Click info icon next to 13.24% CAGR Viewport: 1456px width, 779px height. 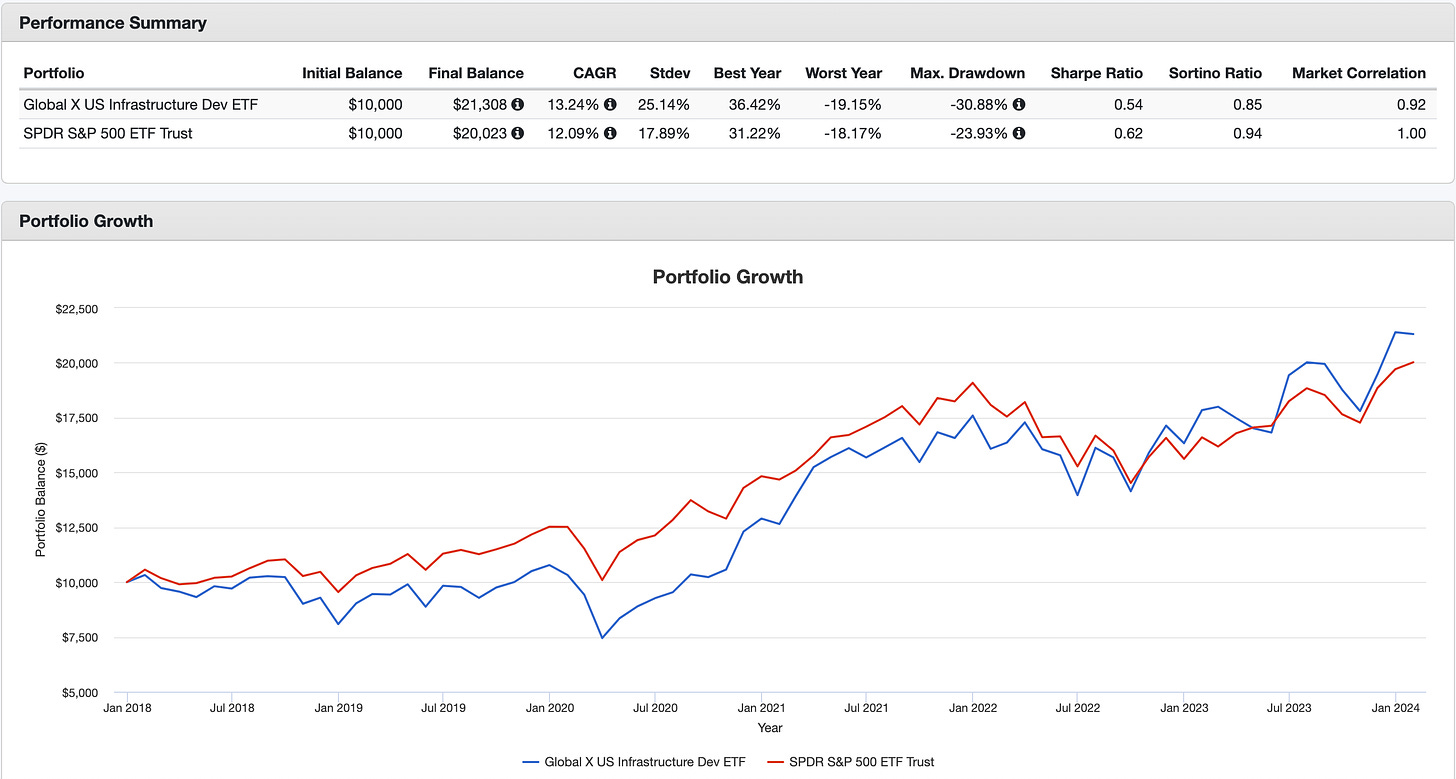(x=610, y=104)
